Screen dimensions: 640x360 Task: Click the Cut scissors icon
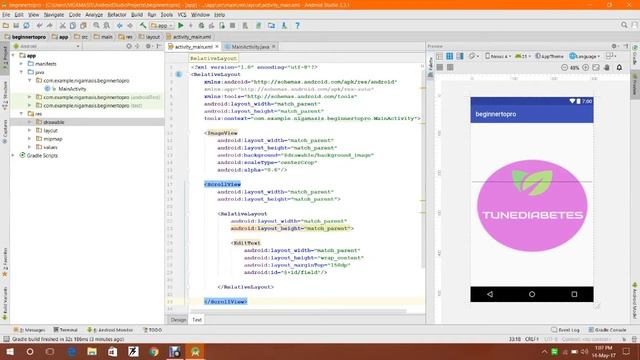62,25
